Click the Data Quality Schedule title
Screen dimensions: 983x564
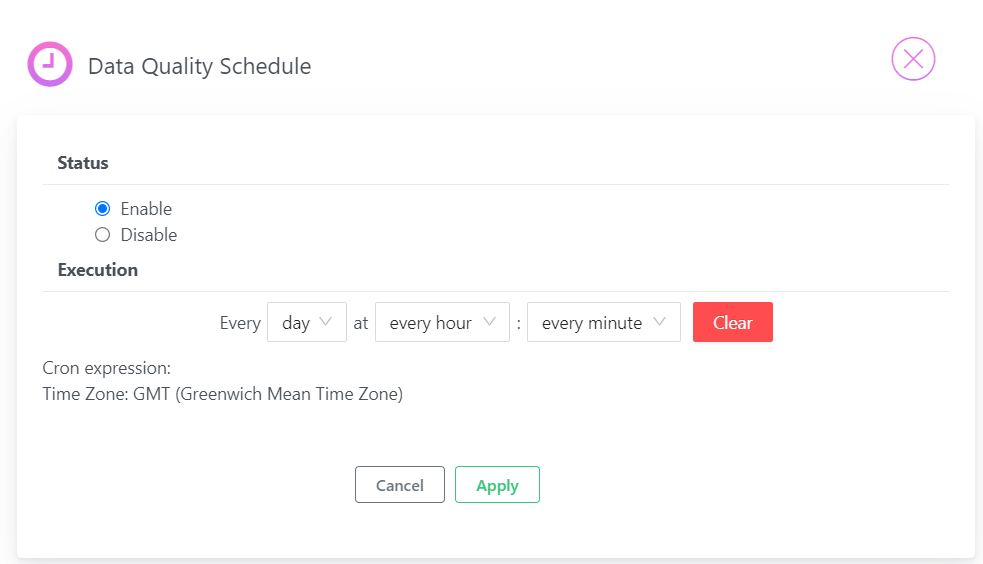[x=199, y=66]
